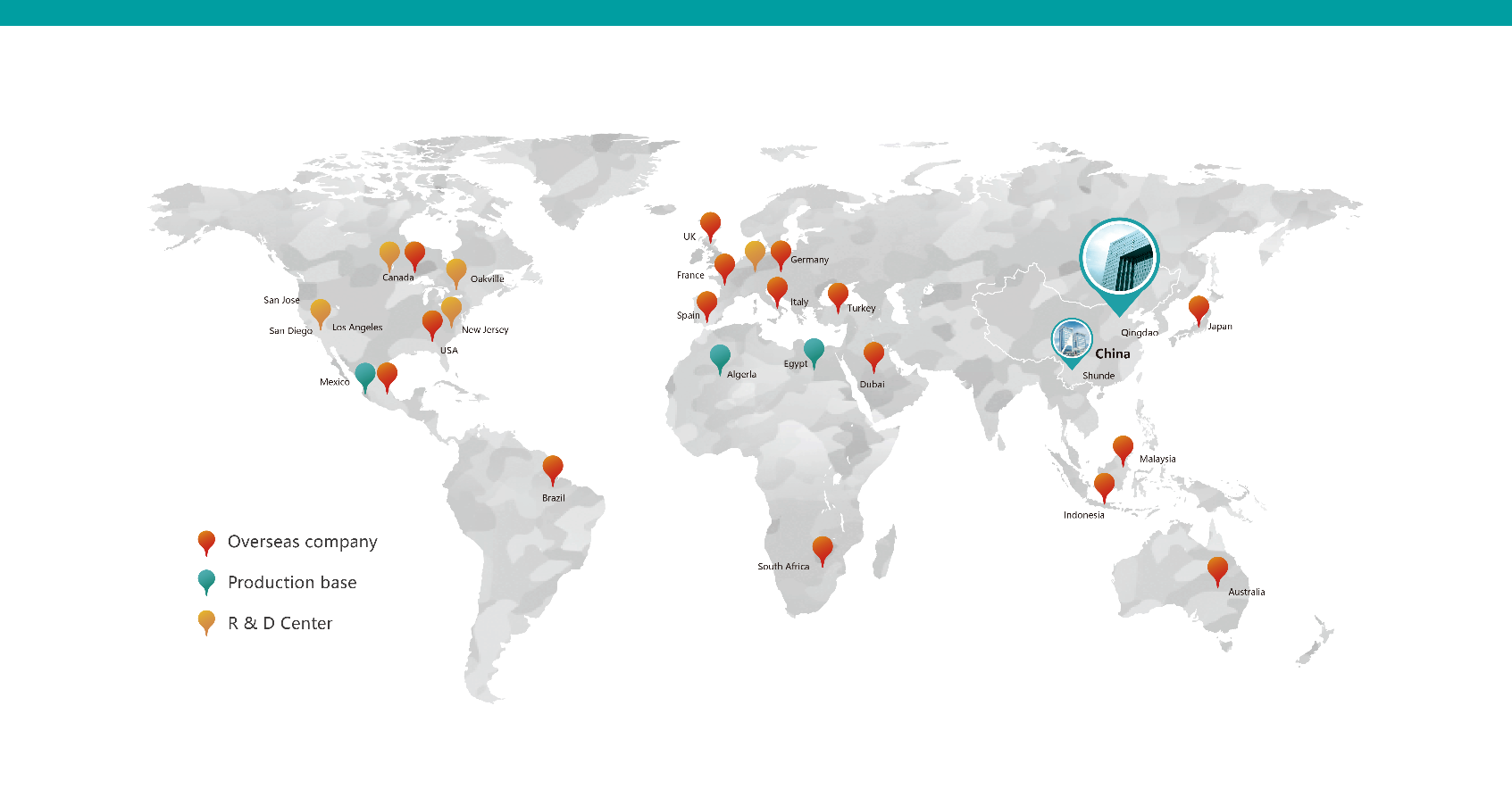
Task: Click the teal Algeria production base pin
Action: (x=720, y=357)
